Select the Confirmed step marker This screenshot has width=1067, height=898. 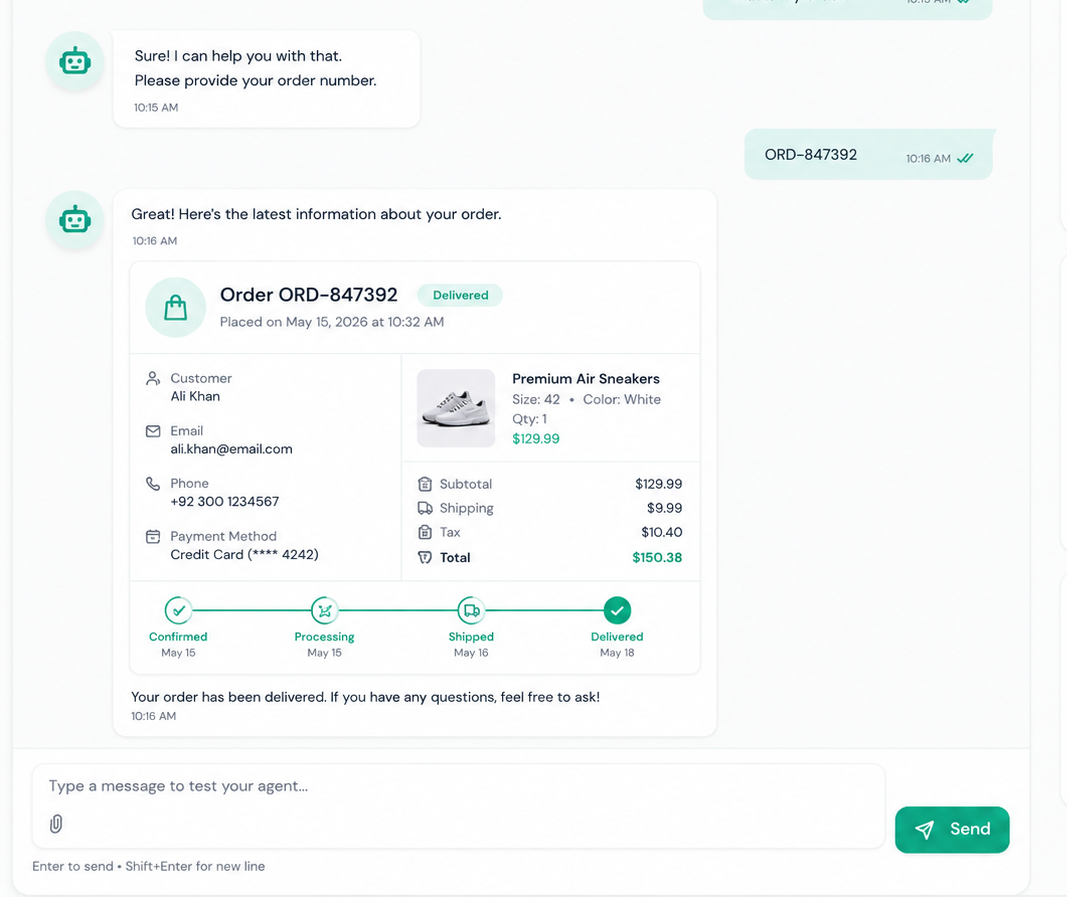tap(178, 610)
